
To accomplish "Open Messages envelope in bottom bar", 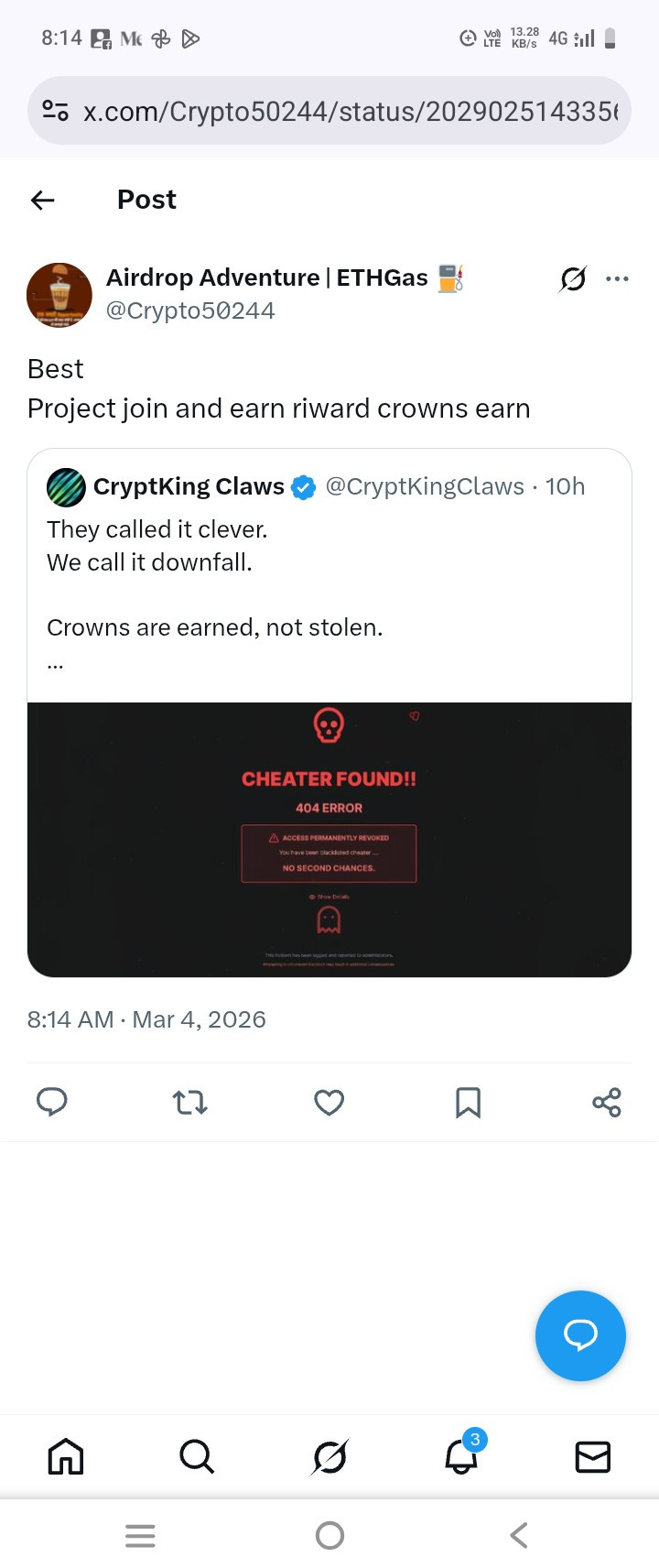I will 592,1456.
